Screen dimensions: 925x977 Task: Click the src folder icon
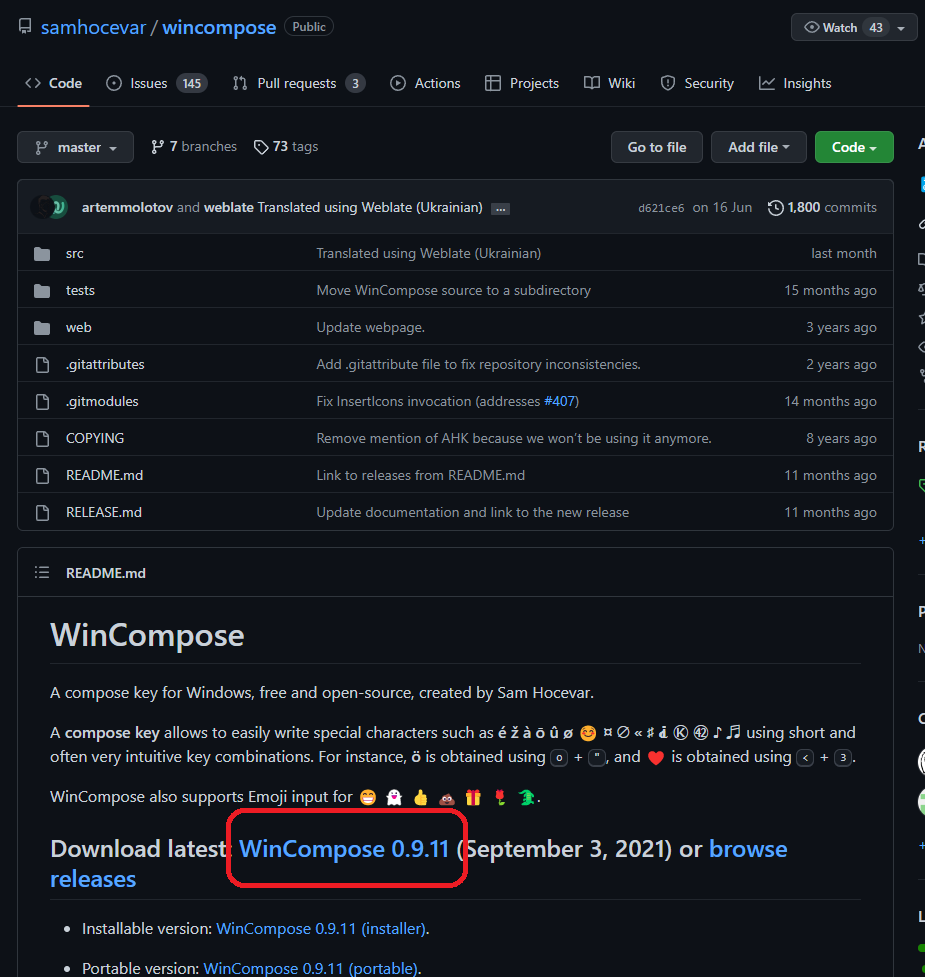point(42,254)
